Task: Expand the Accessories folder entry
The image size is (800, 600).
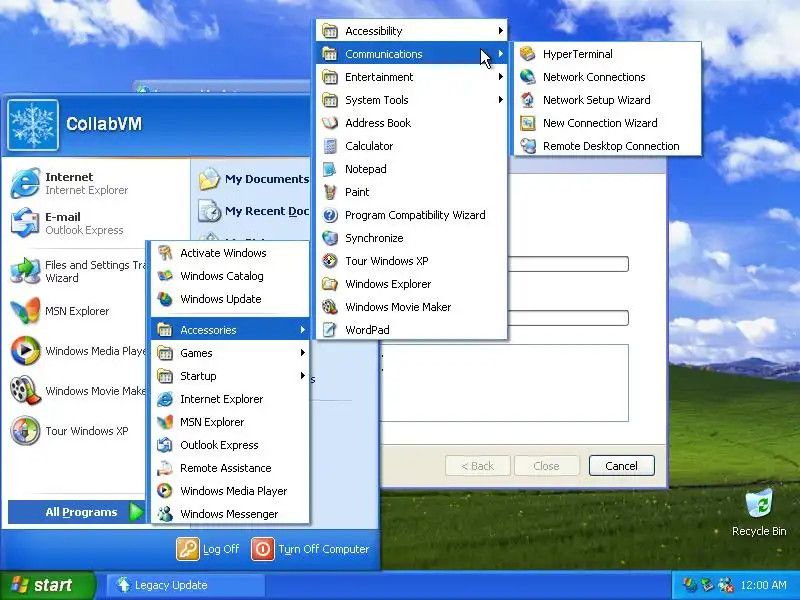Action: [230, 330]
